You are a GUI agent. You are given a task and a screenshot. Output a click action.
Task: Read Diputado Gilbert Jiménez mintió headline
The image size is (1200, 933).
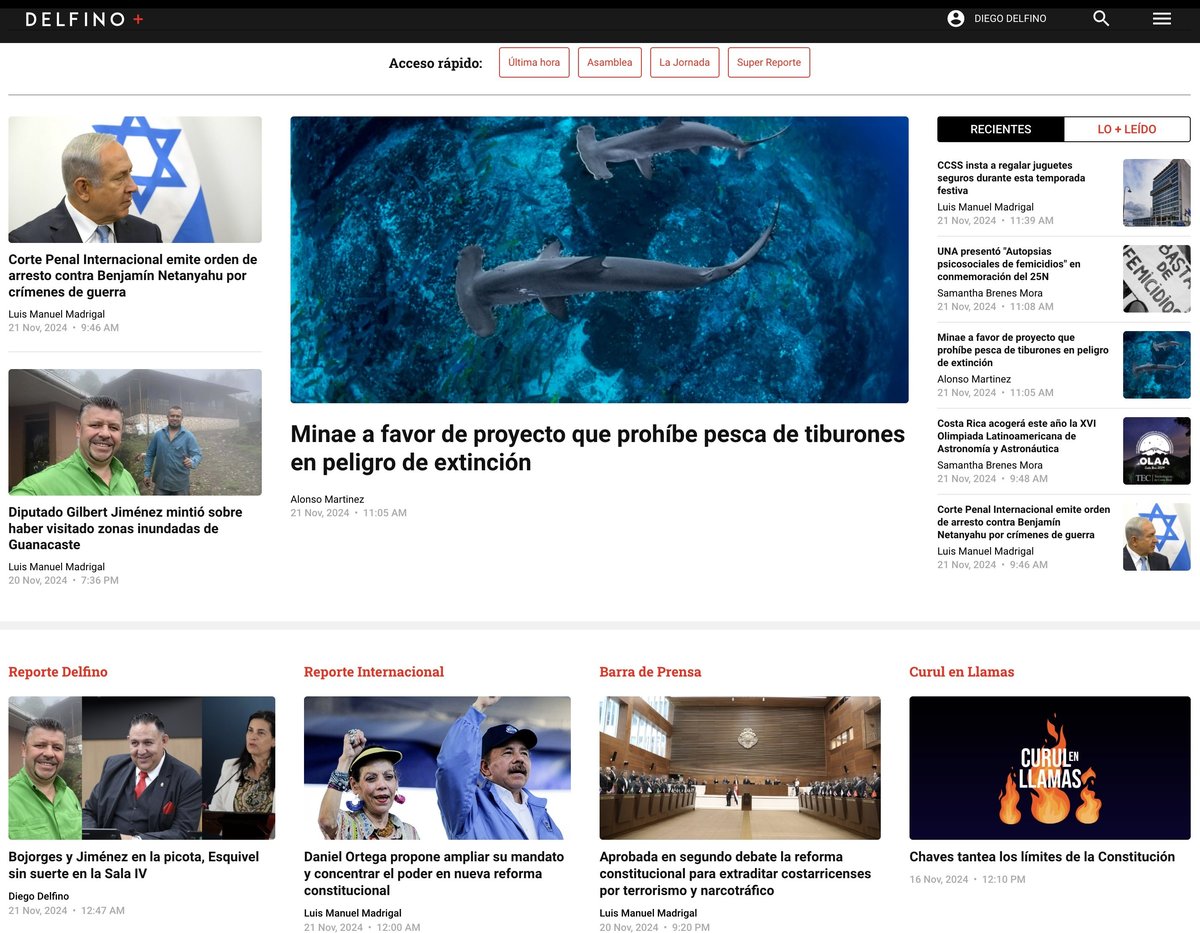(126, 528)
